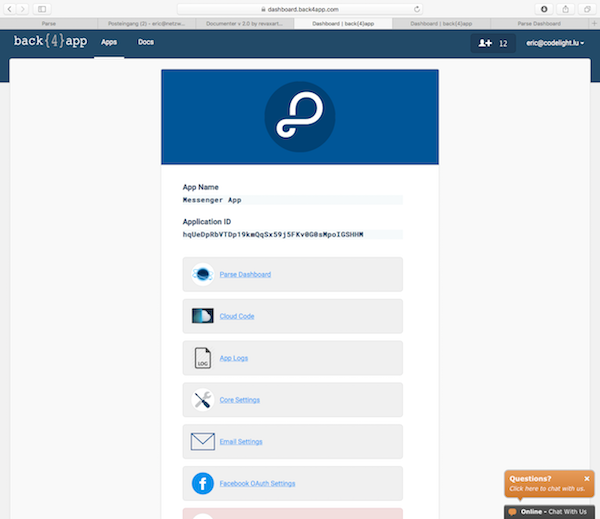This screenshot has height=519, width=600.
Task: Add a new browser tab with plus
Action: (594, 23)
